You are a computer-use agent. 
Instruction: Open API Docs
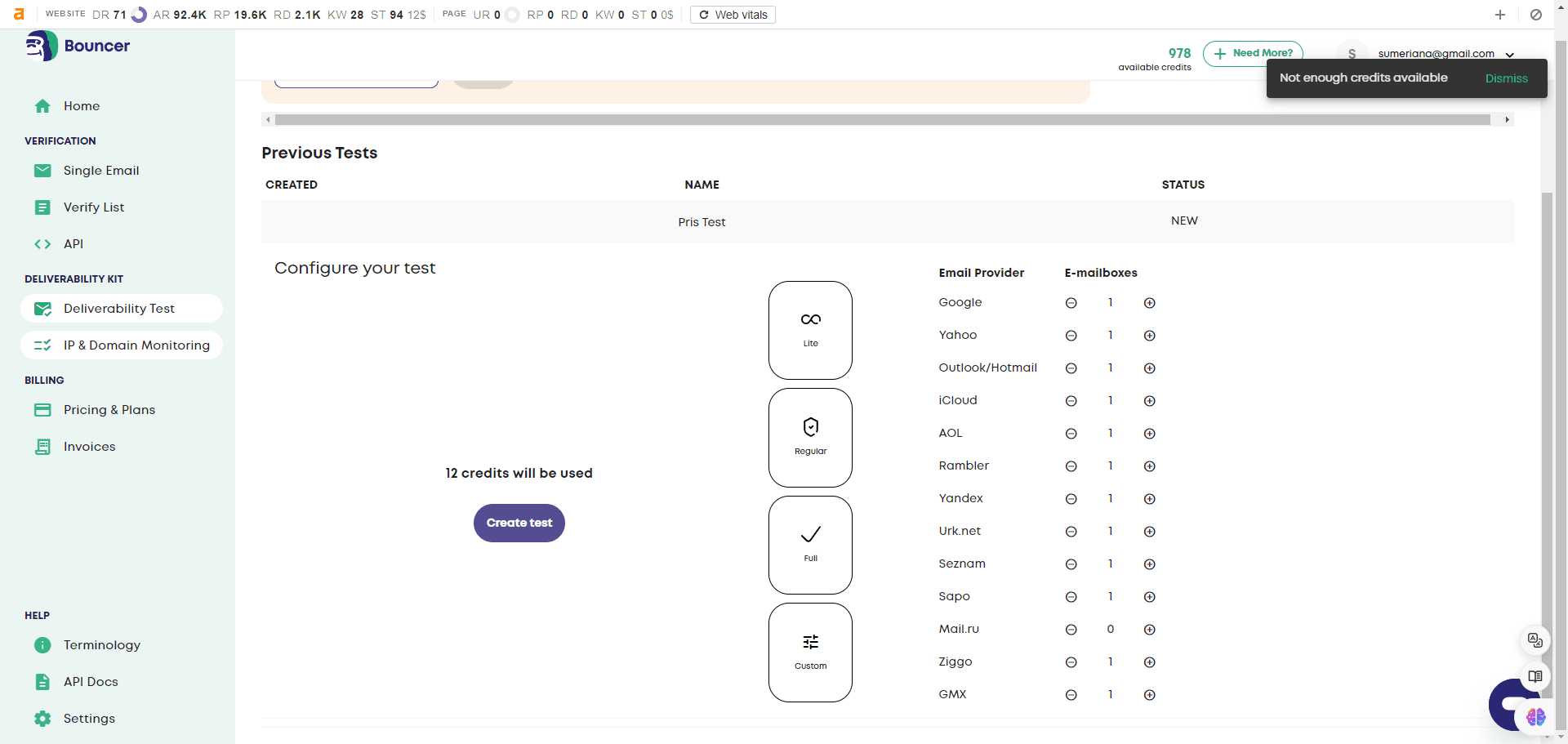[x=91, y=682]
